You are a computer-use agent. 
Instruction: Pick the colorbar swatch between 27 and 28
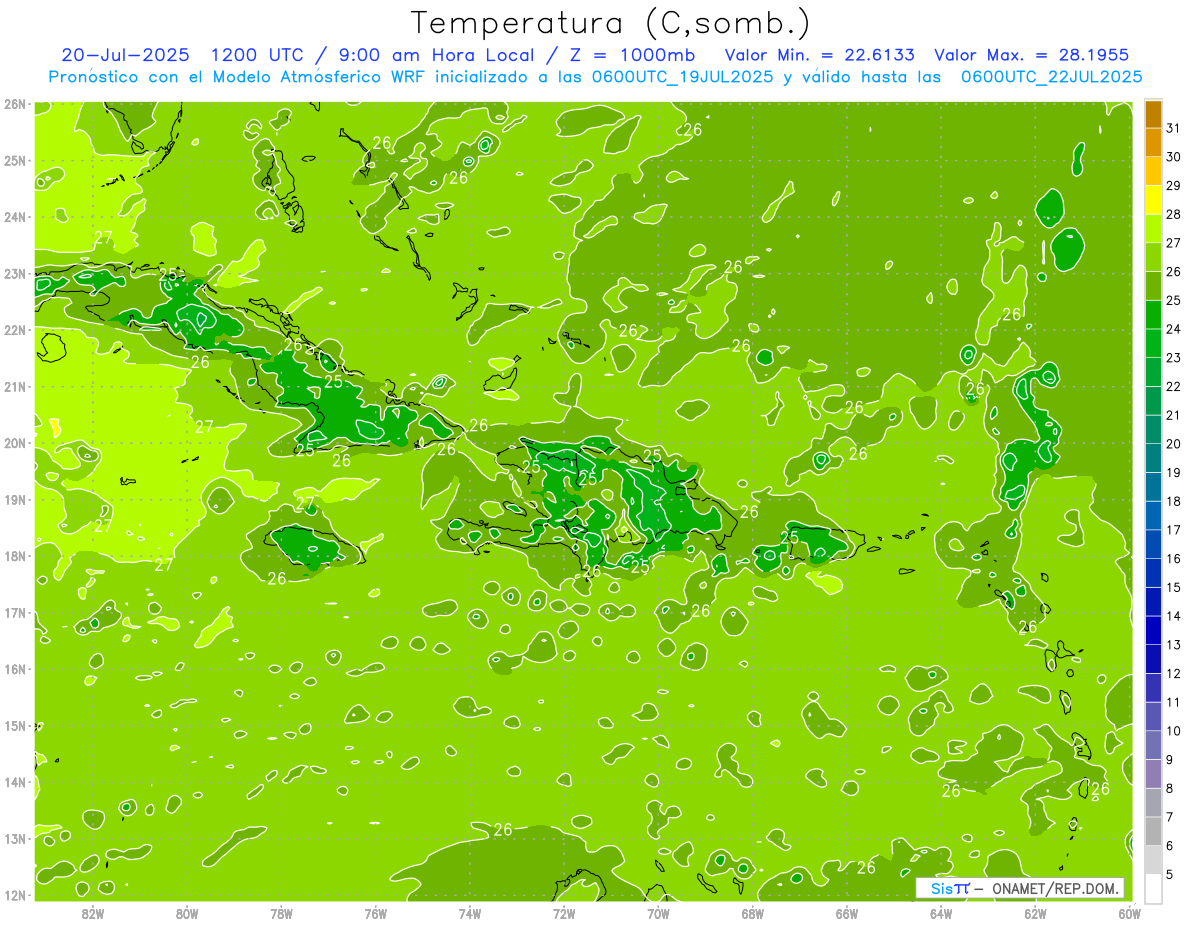[1153, 229]
